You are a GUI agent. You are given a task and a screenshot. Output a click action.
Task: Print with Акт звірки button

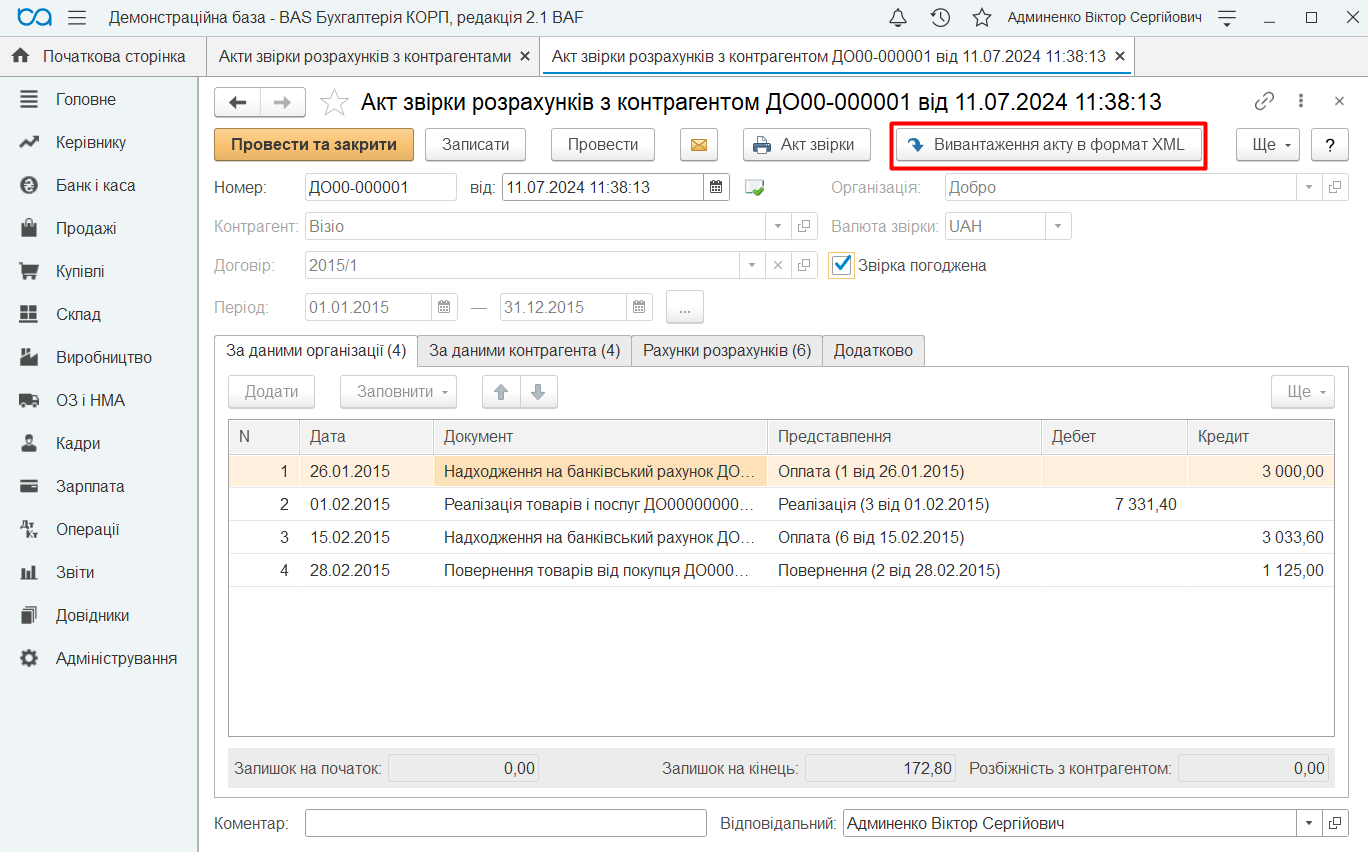pos(807,145)
